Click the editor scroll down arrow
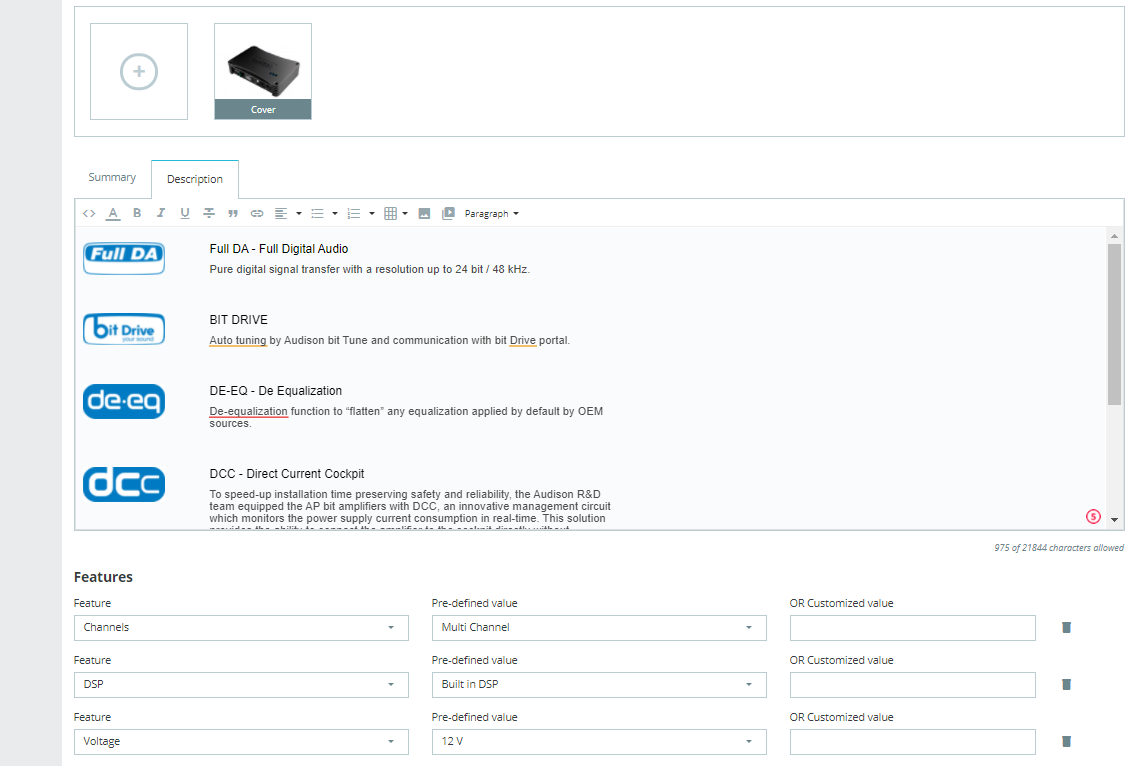Screen dimensions: 1144x766 (1114, 520)
